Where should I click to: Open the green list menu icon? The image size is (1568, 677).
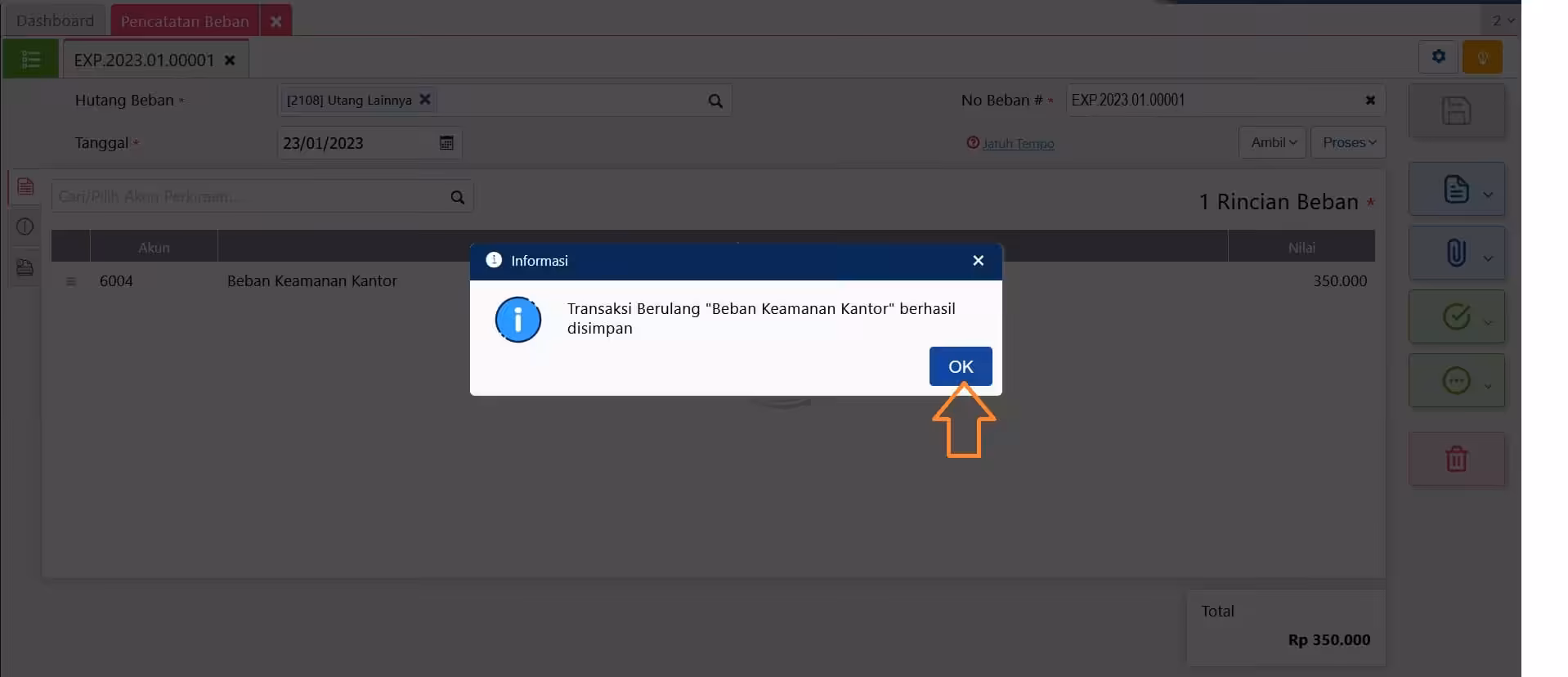click(30, 59)
